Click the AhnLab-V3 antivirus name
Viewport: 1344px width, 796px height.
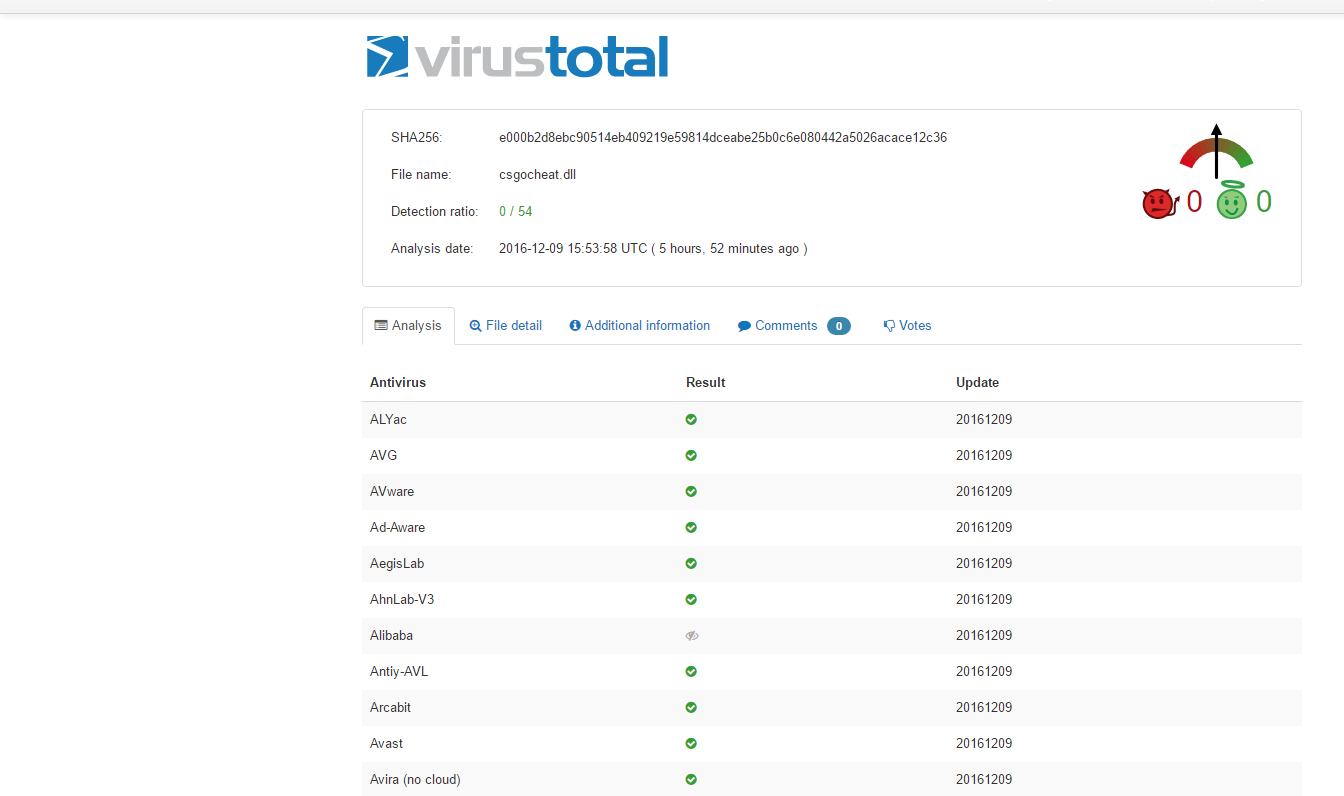pyautogui.click(x=402, y=600)
